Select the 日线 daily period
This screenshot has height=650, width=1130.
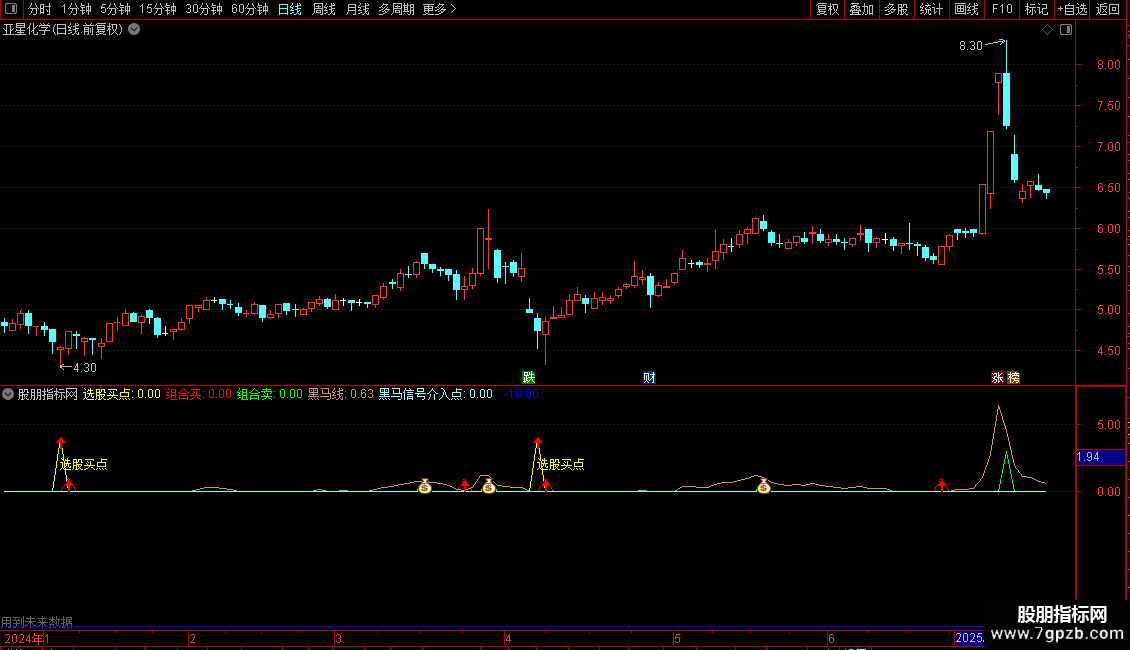290,9
